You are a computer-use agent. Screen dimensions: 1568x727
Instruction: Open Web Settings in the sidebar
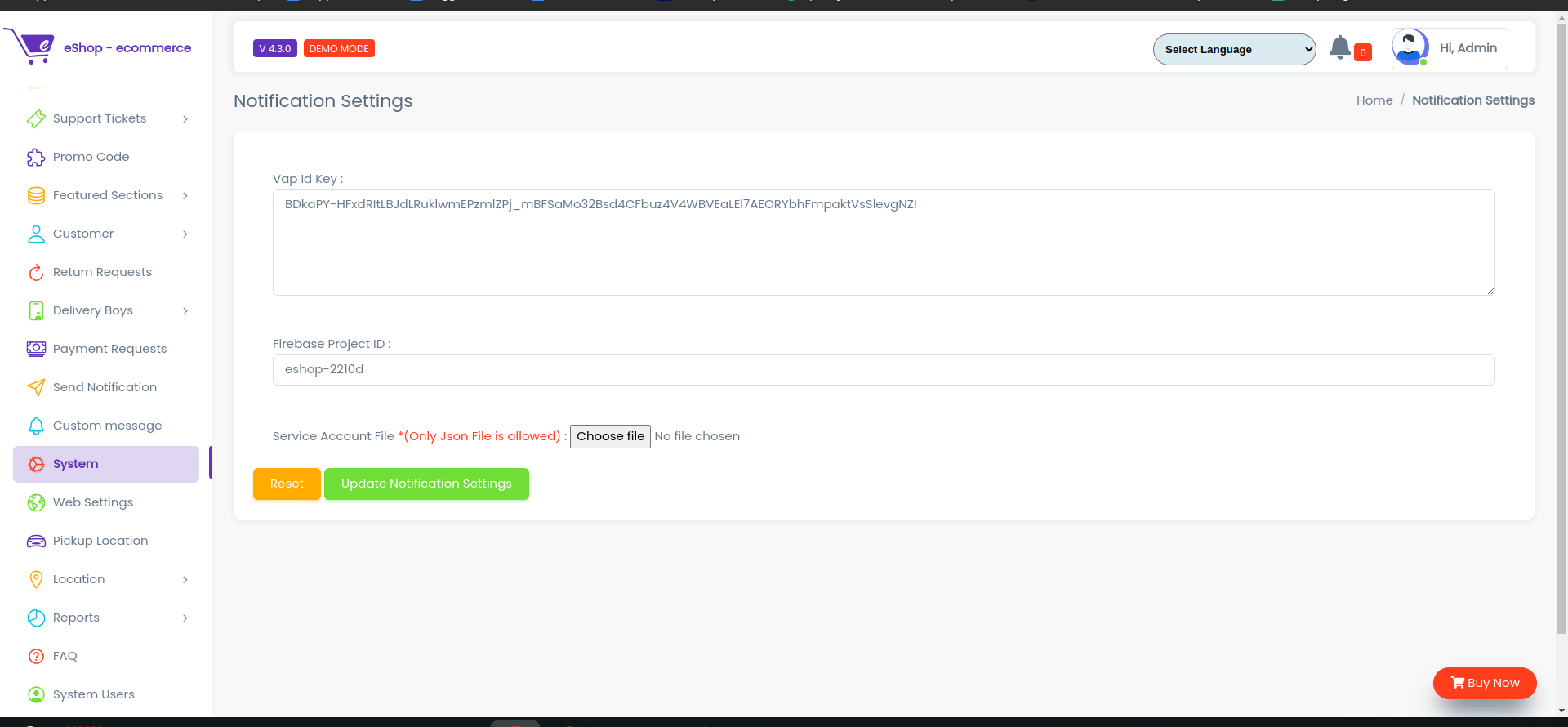click(93, 502)
